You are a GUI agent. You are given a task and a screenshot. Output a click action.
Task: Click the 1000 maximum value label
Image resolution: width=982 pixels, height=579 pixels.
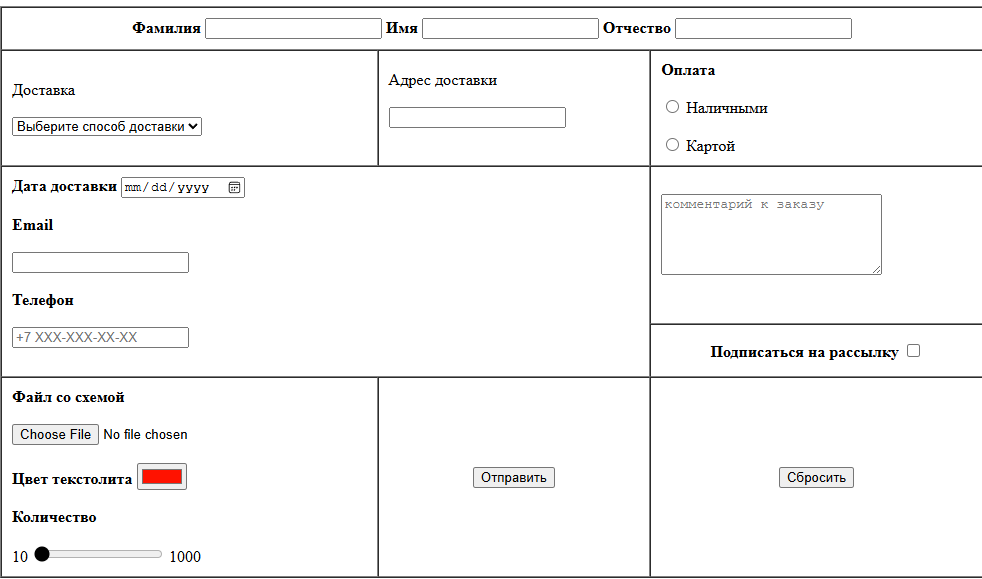coord(185,556)
